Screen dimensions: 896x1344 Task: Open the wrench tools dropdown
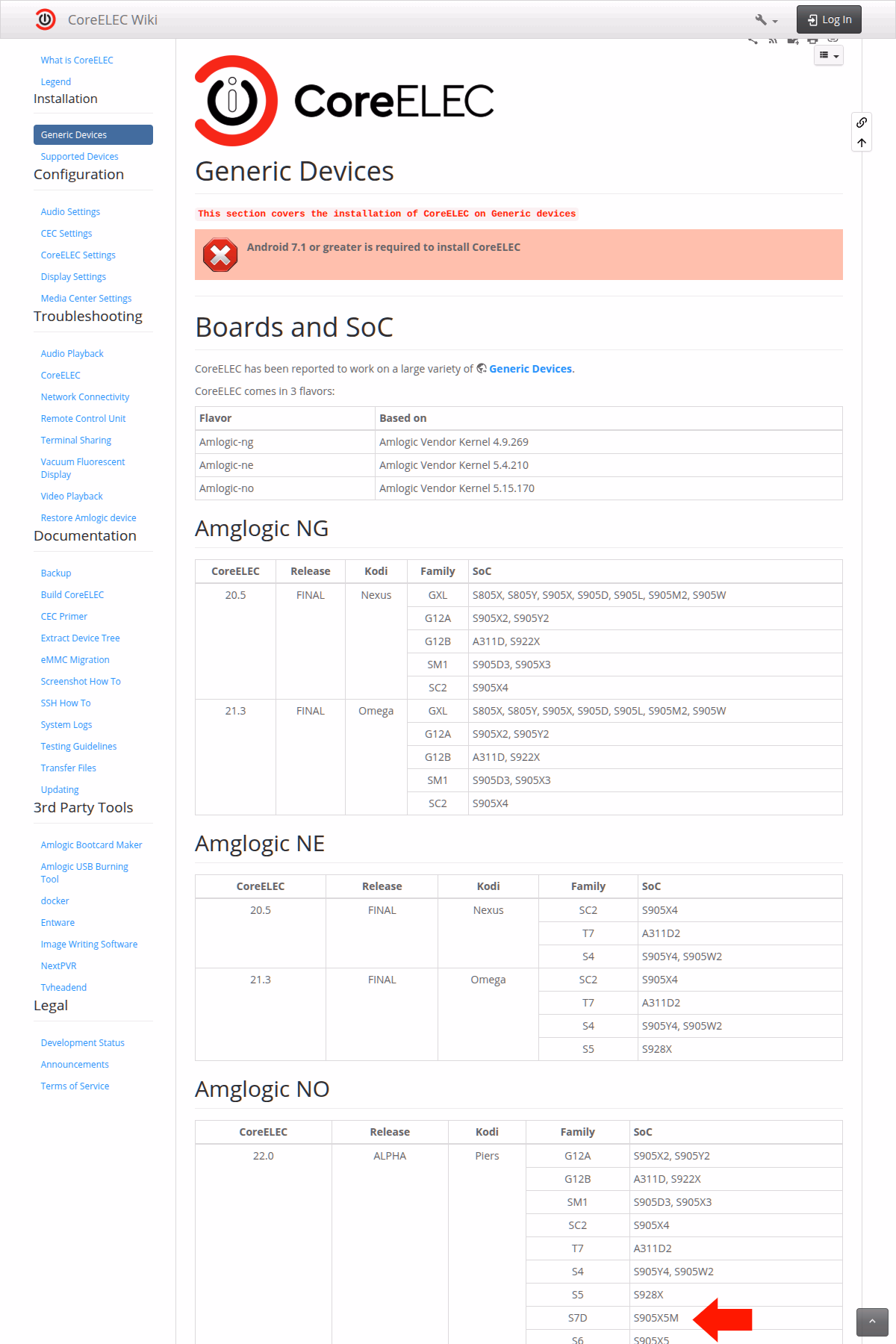click(766, 20)
